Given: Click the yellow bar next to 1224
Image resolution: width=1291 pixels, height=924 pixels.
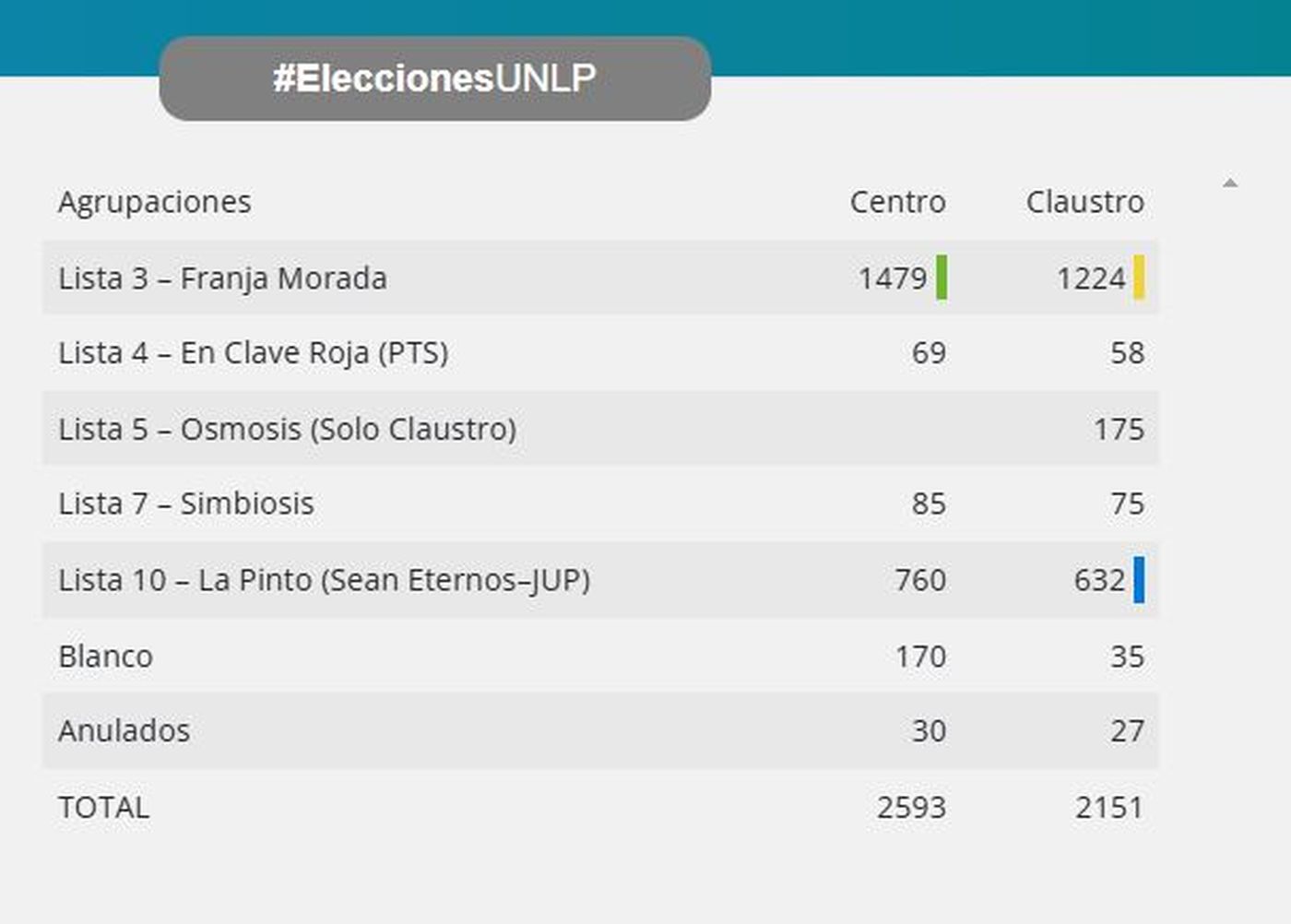Looking at the screenshot, I should [1140, 278].
